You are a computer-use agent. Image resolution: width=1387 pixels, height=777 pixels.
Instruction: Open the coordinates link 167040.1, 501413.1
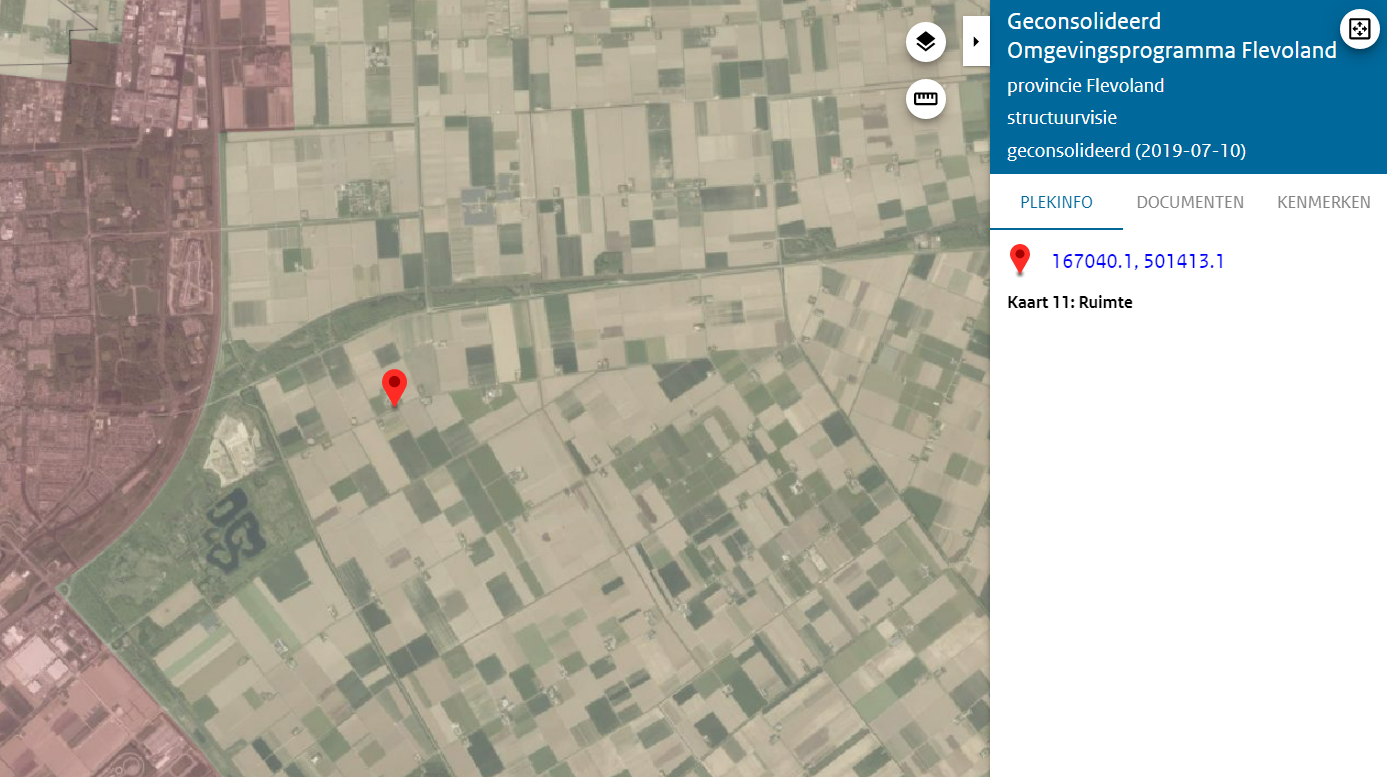(x=1138, y=261)
